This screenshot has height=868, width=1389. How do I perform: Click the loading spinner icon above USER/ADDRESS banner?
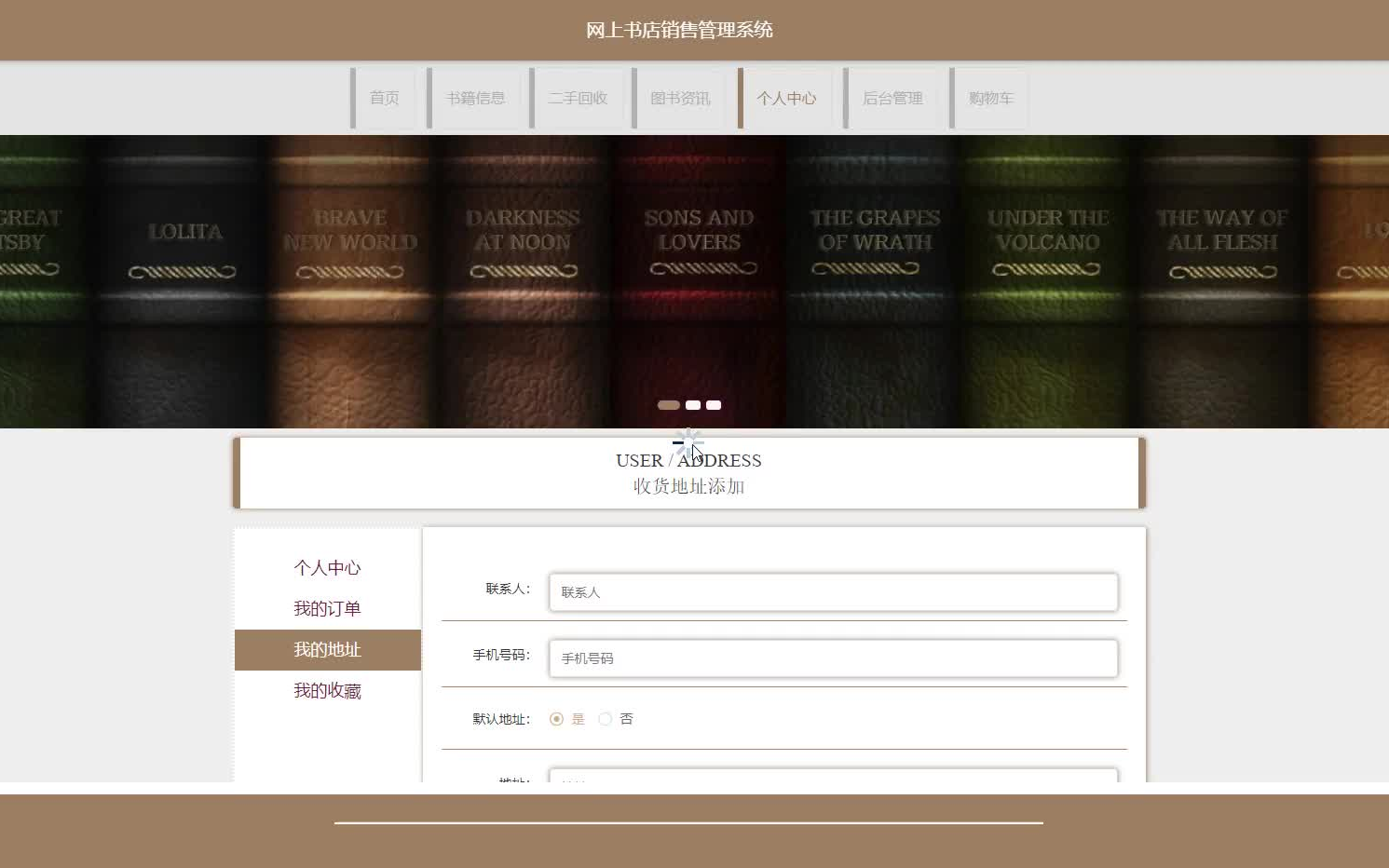pyautogui.click(x=688, y=442)
